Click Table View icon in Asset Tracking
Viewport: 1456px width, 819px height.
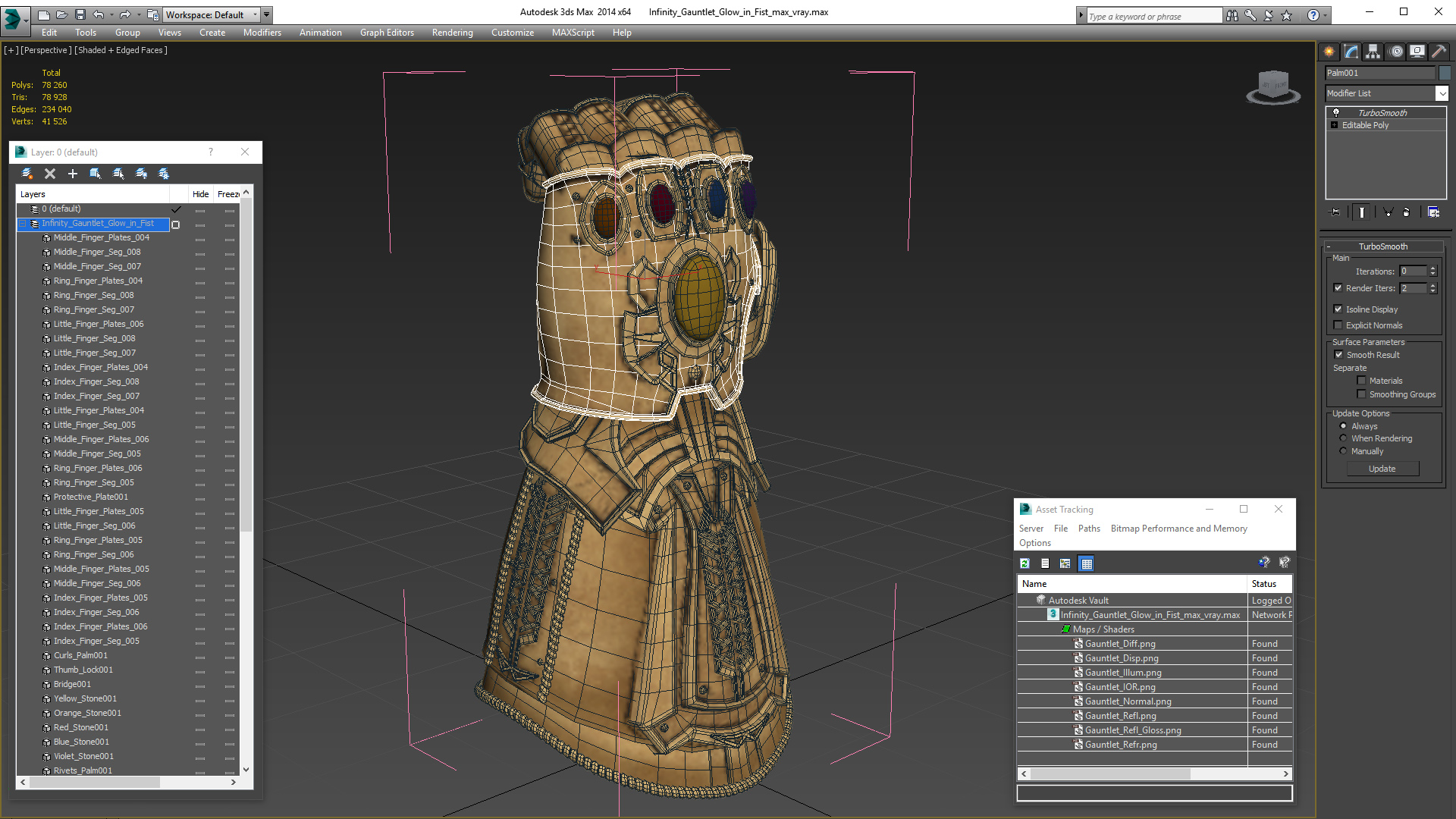pyautogui.click(x=1086, y=563)
